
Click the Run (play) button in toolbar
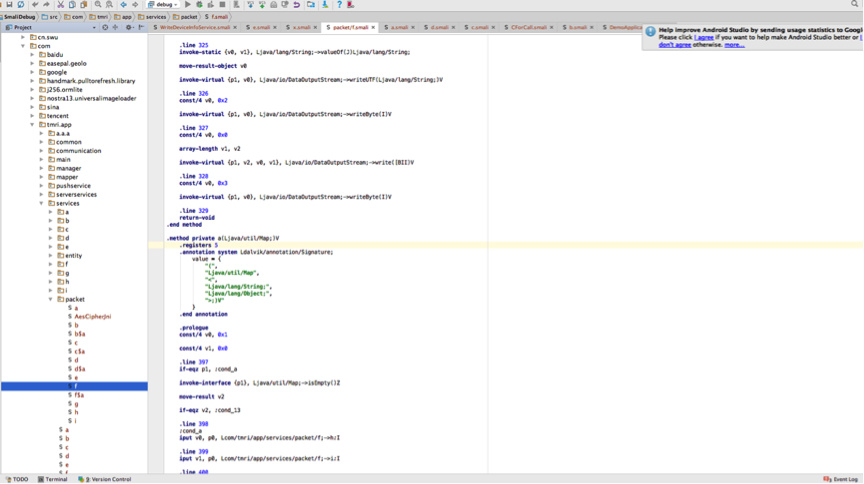click(187, 5)
